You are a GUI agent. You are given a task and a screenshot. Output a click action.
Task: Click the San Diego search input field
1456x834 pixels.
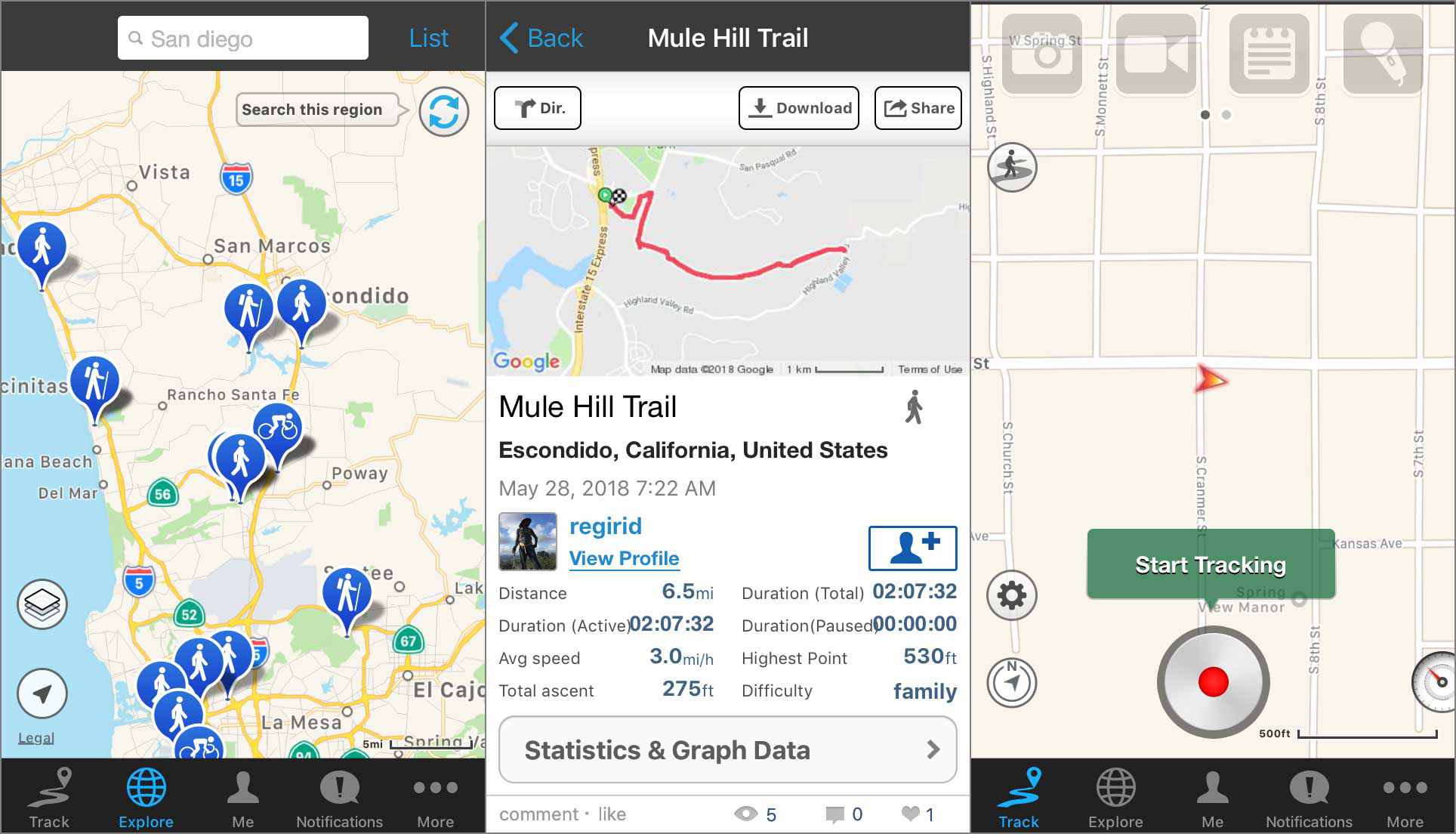[x=245, y=39]
